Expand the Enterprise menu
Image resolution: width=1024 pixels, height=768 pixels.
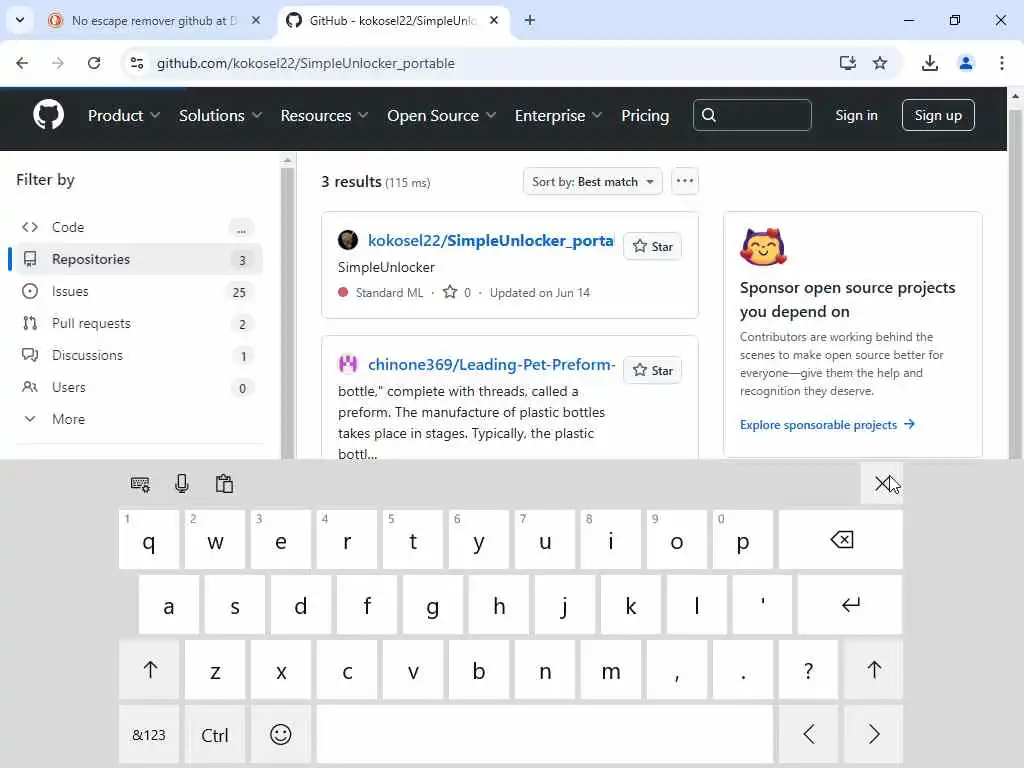tap(558, 116)
